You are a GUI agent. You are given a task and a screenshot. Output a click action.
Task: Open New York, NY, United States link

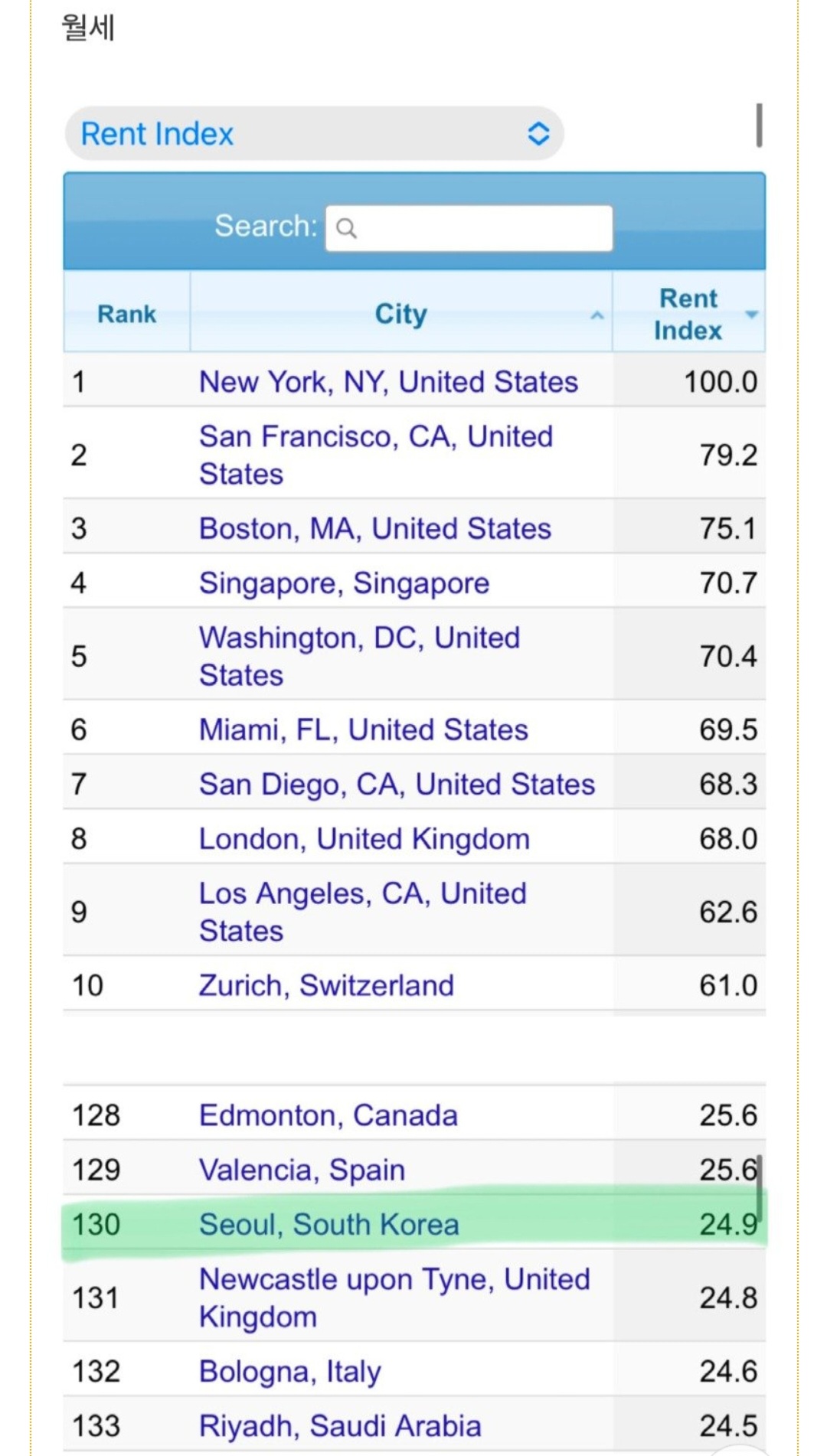(388, 382)
